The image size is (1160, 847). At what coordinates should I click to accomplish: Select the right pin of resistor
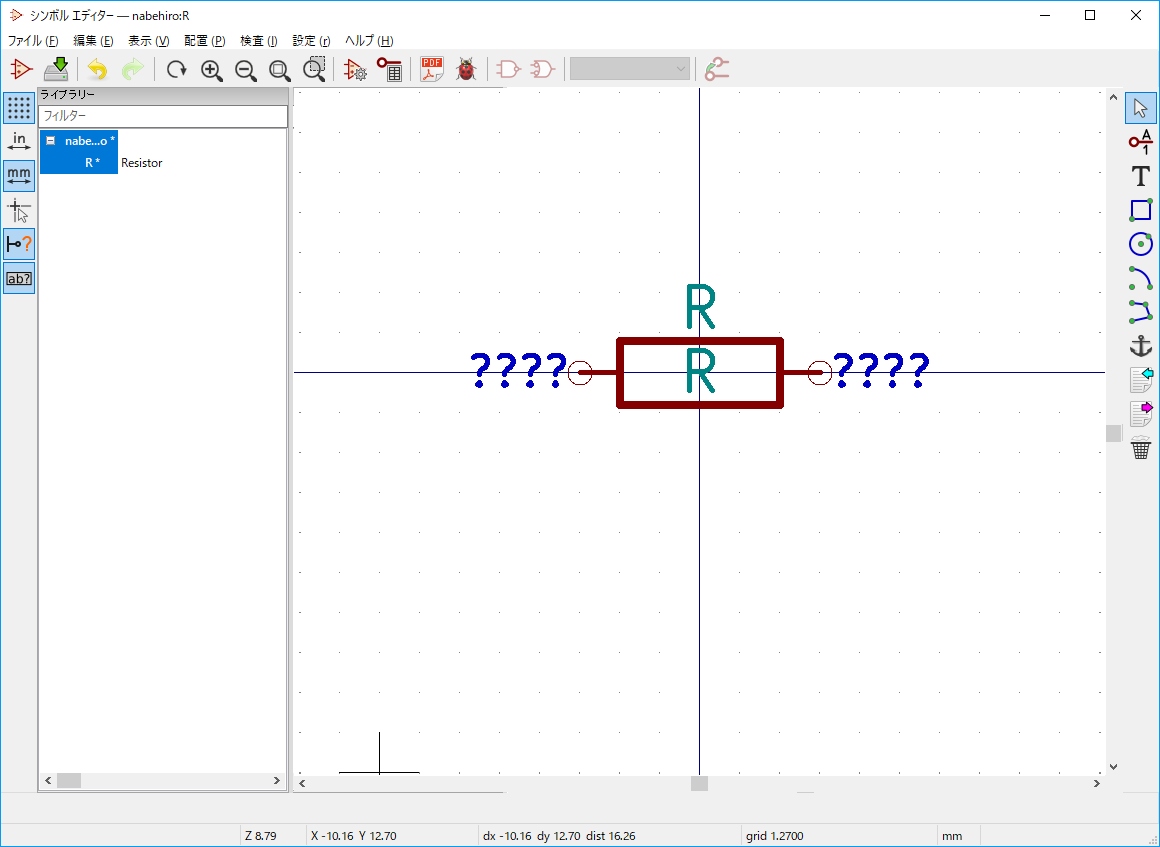(x=807, y=373)
